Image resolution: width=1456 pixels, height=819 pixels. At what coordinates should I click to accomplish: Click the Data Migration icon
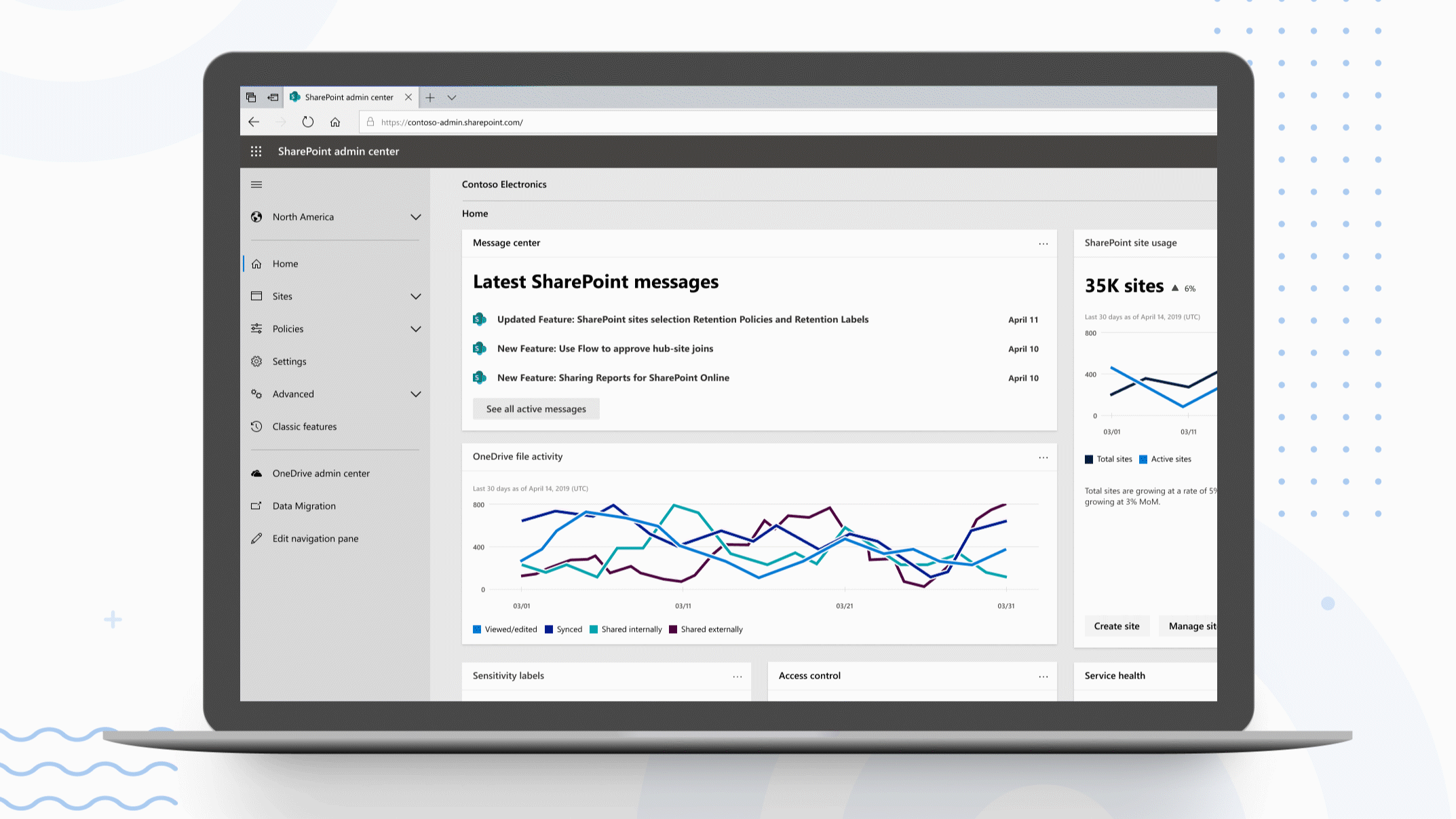[x=257, y=505]
